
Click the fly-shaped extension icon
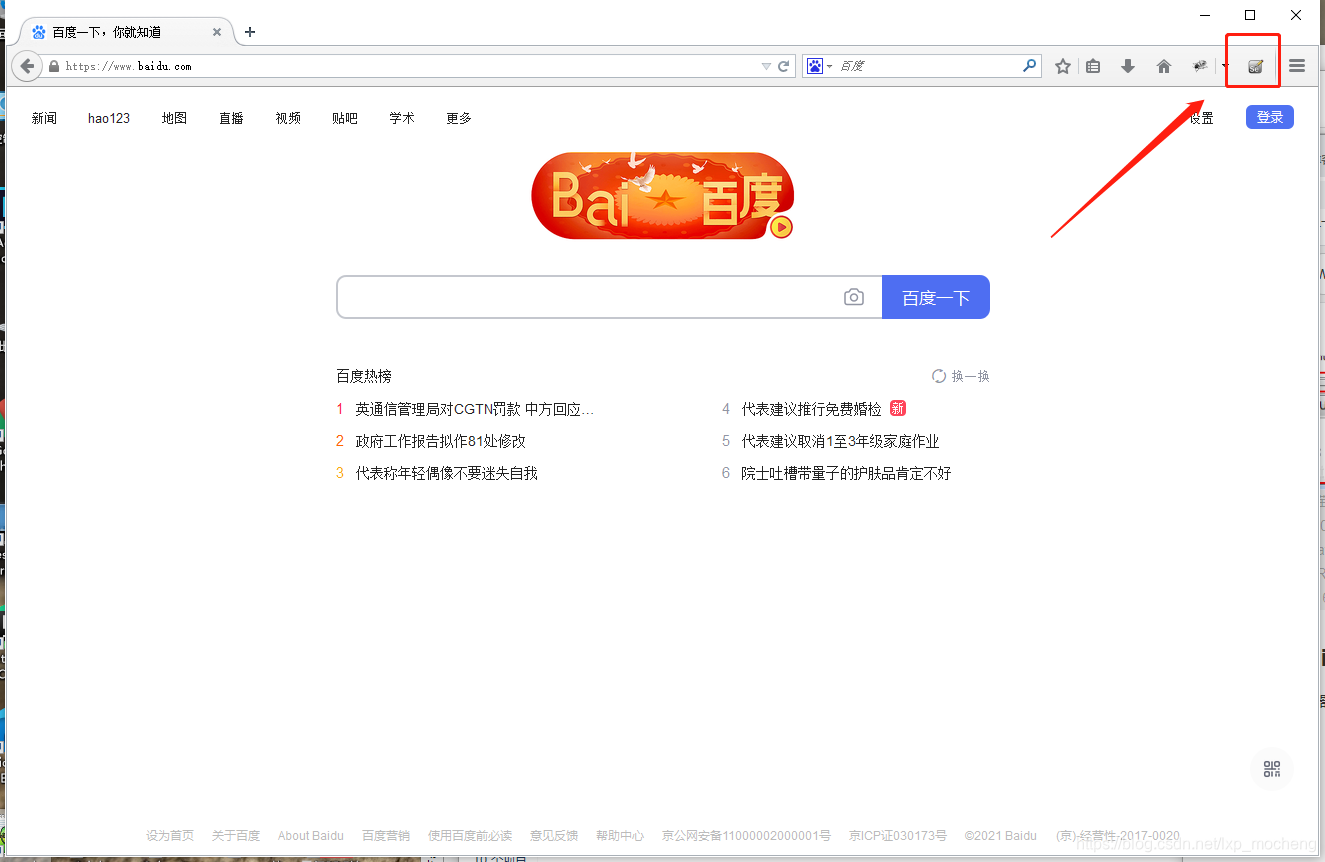point(1199,65)
